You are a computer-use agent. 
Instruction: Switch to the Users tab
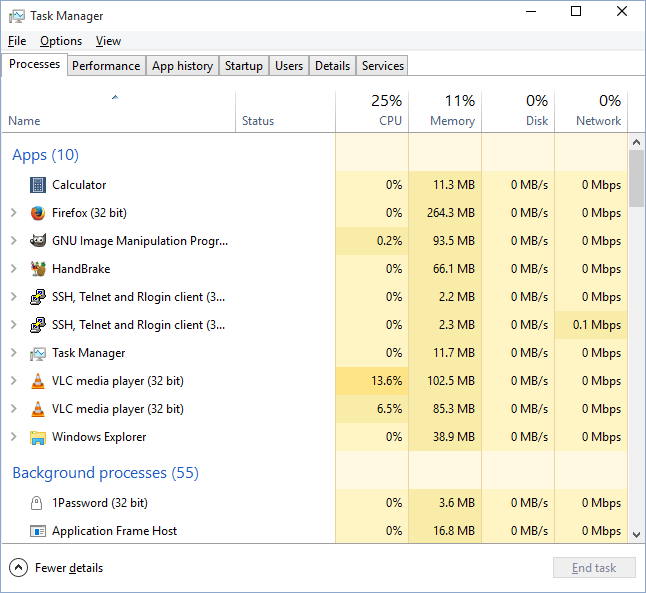click(289, 66)
